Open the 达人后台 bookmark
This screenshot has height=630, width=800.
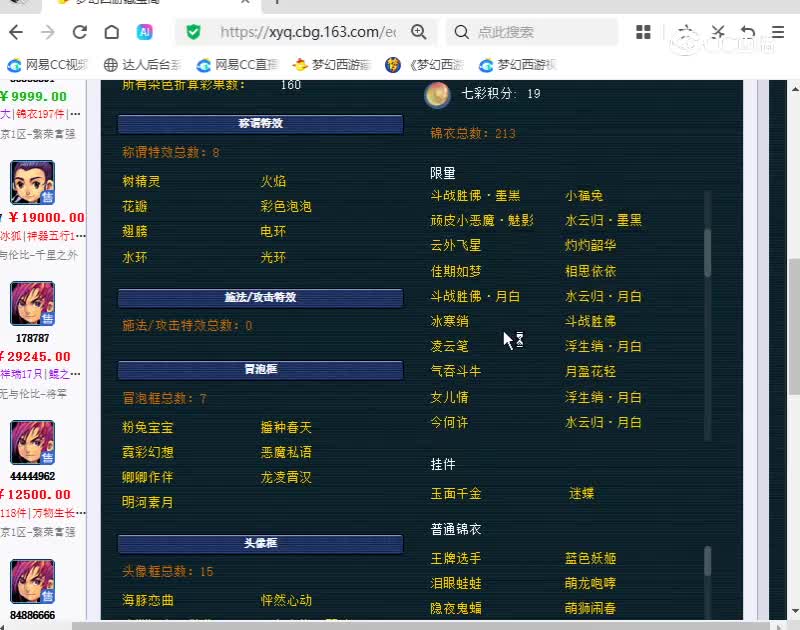click(x=143, y=65)
